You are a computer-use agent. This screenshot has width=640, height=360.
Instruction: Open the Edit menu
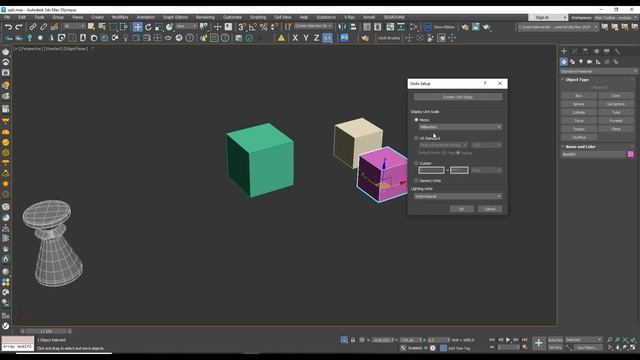[22, 17]
